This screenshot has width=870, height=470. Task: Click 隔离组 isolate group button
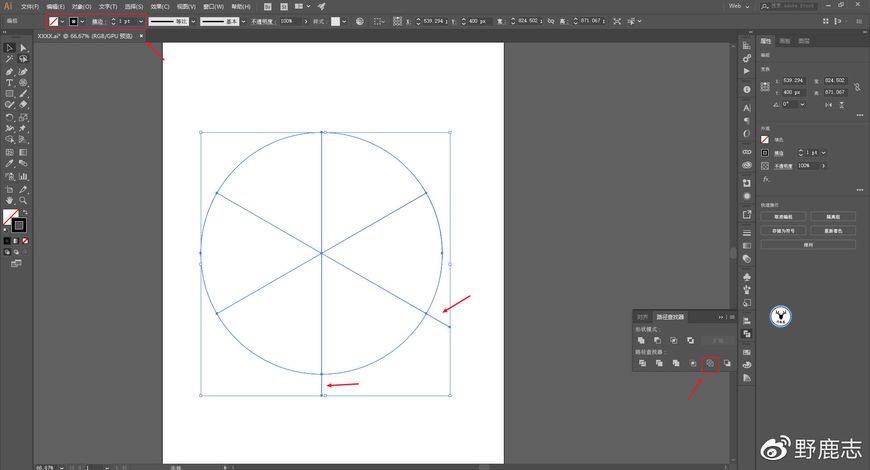click(x=833, y=217)
